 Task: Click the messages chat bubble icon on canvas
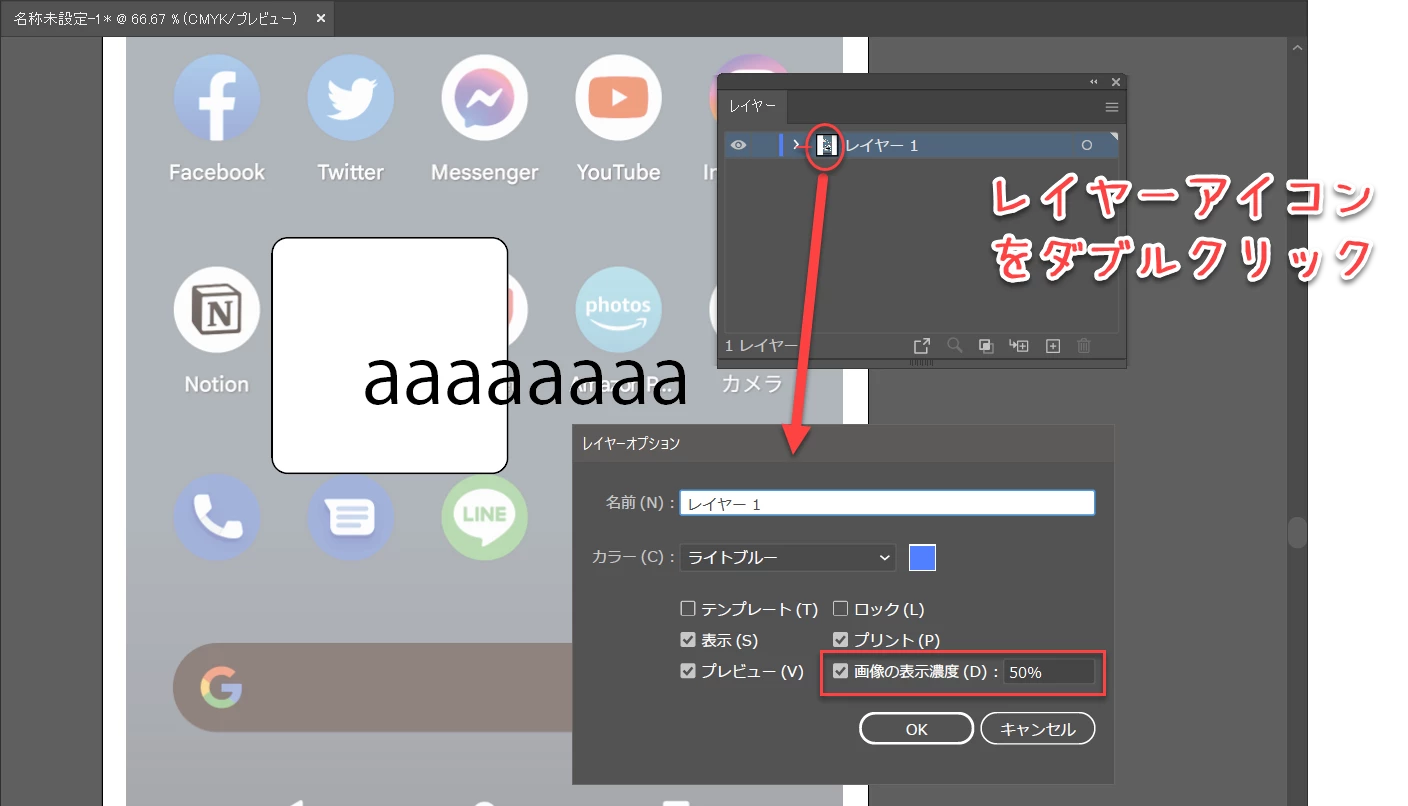point(351,518)
